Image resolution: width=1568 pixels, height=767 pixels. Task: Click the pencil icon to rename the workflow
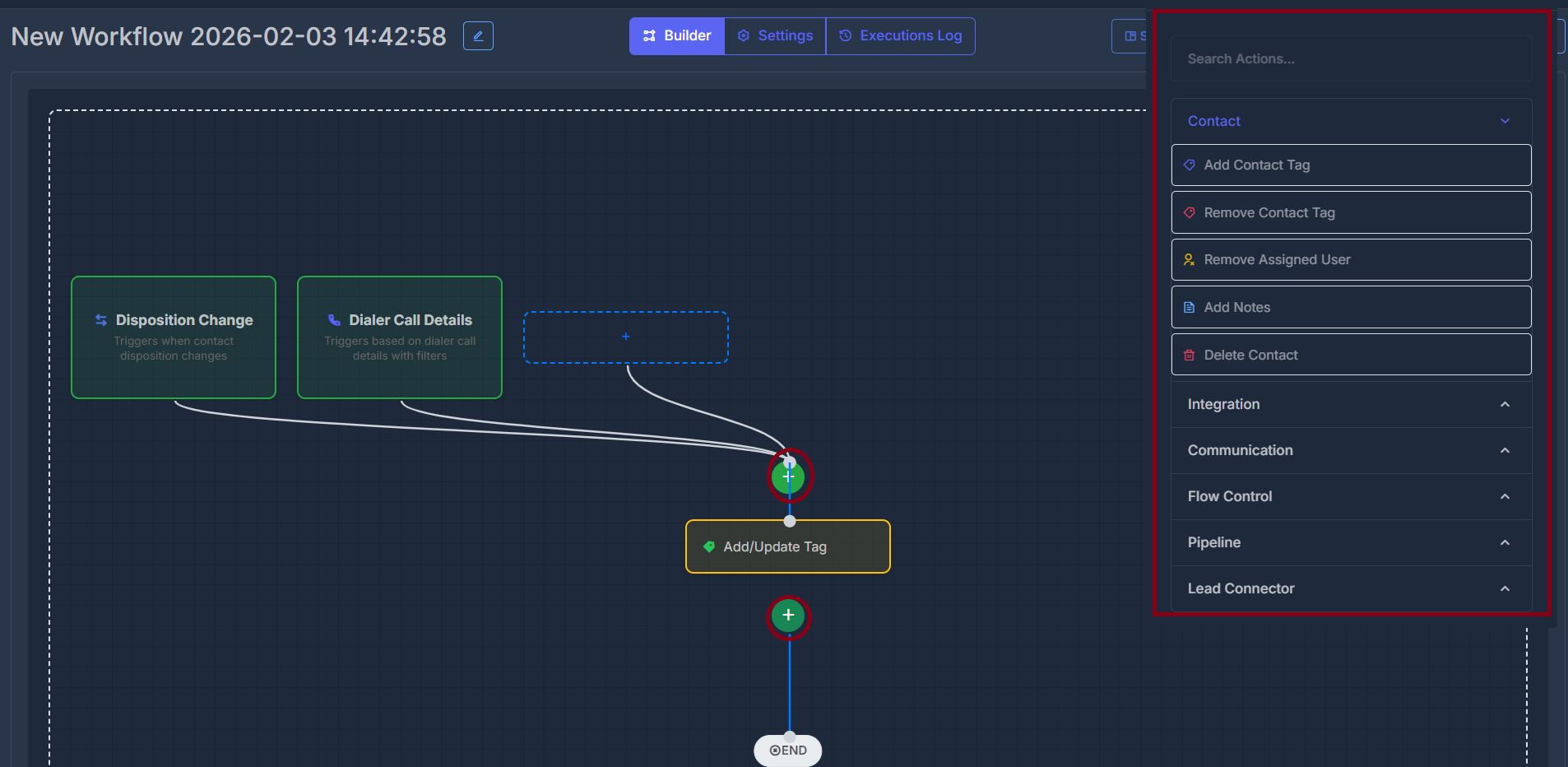[x=478, y=35]
